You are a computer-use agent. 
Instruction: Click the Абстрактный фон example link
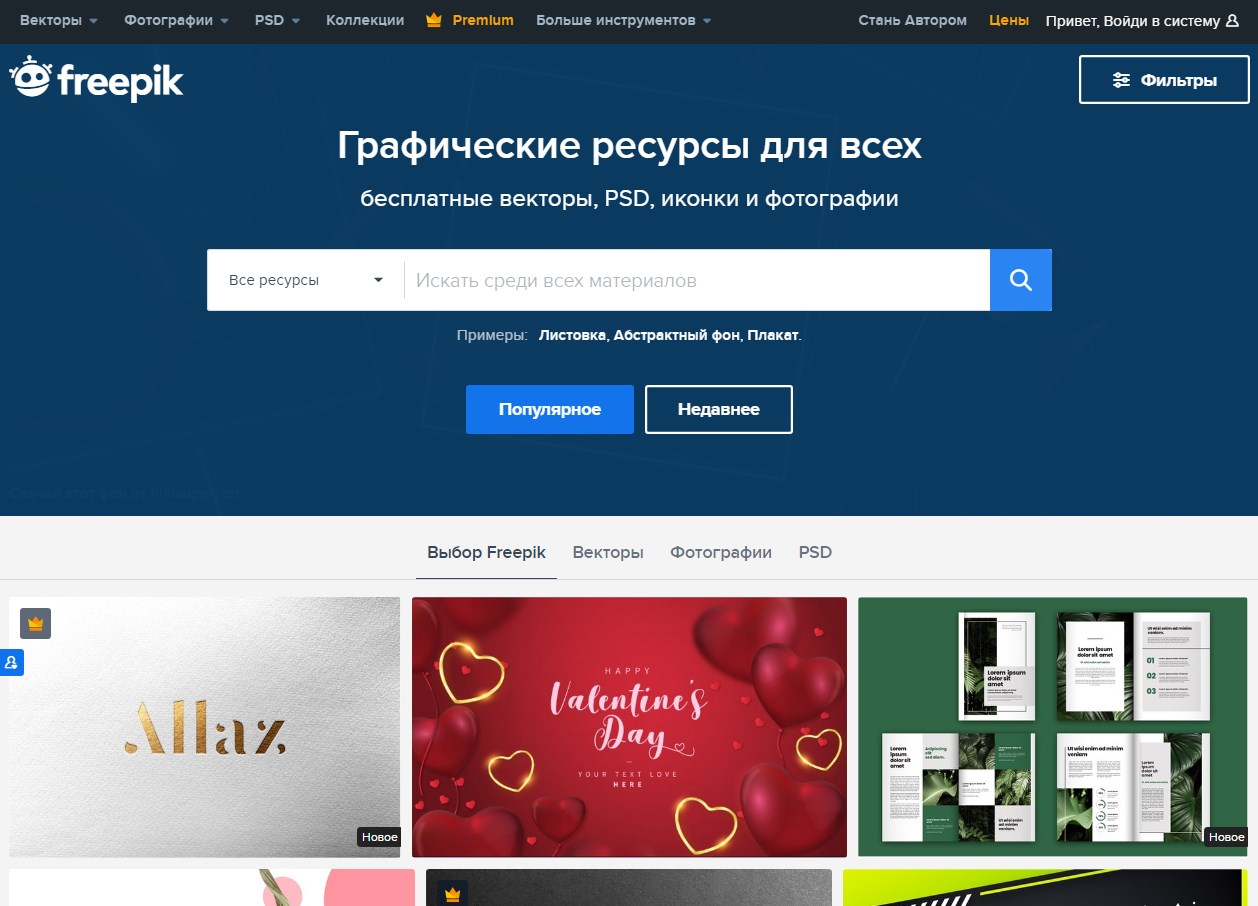[678, 335]
